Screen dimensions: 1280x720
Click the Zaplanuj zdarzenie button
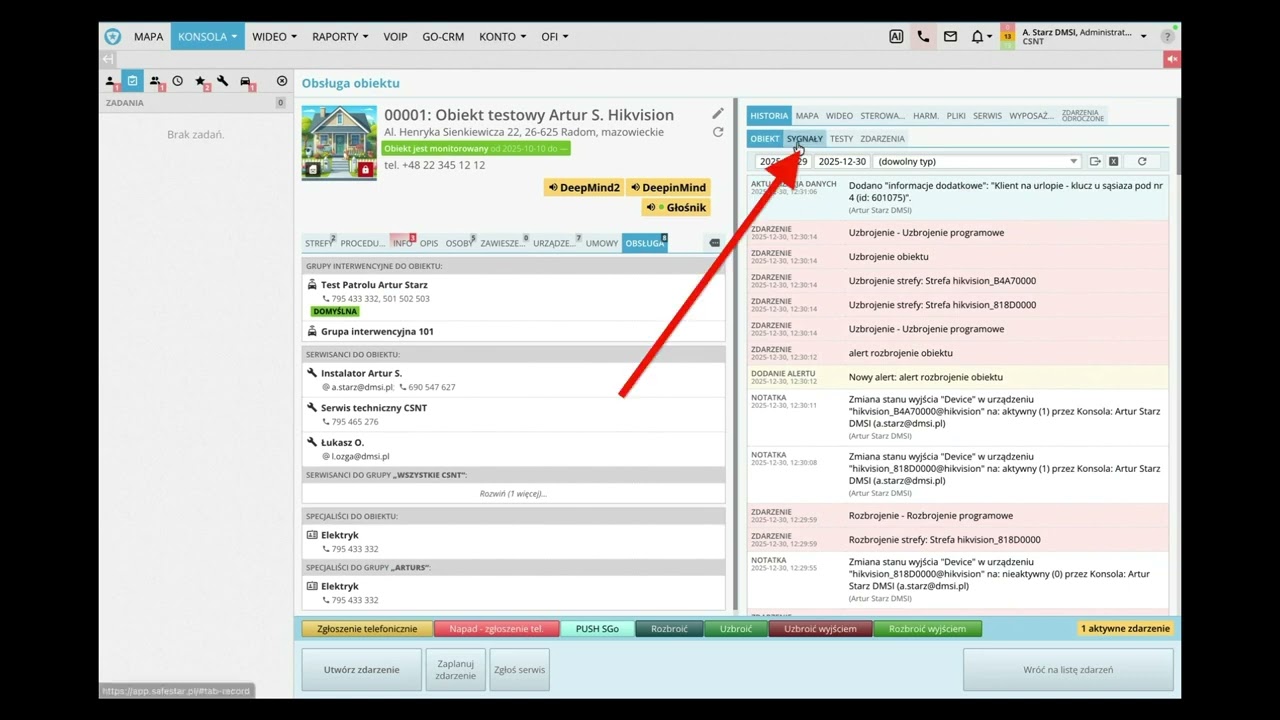coord(455,670)
